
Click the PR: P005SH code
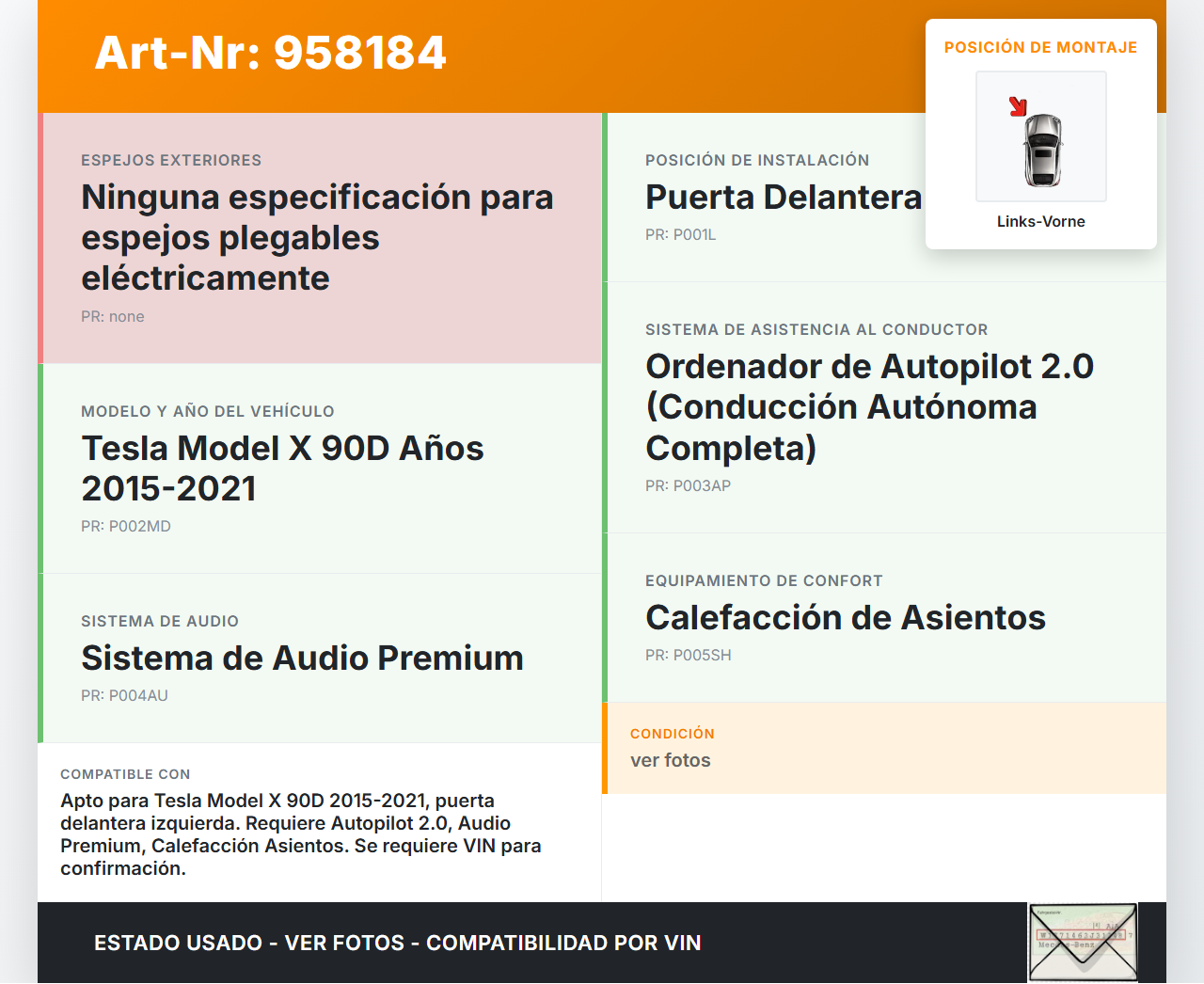[x=688, y=656]
